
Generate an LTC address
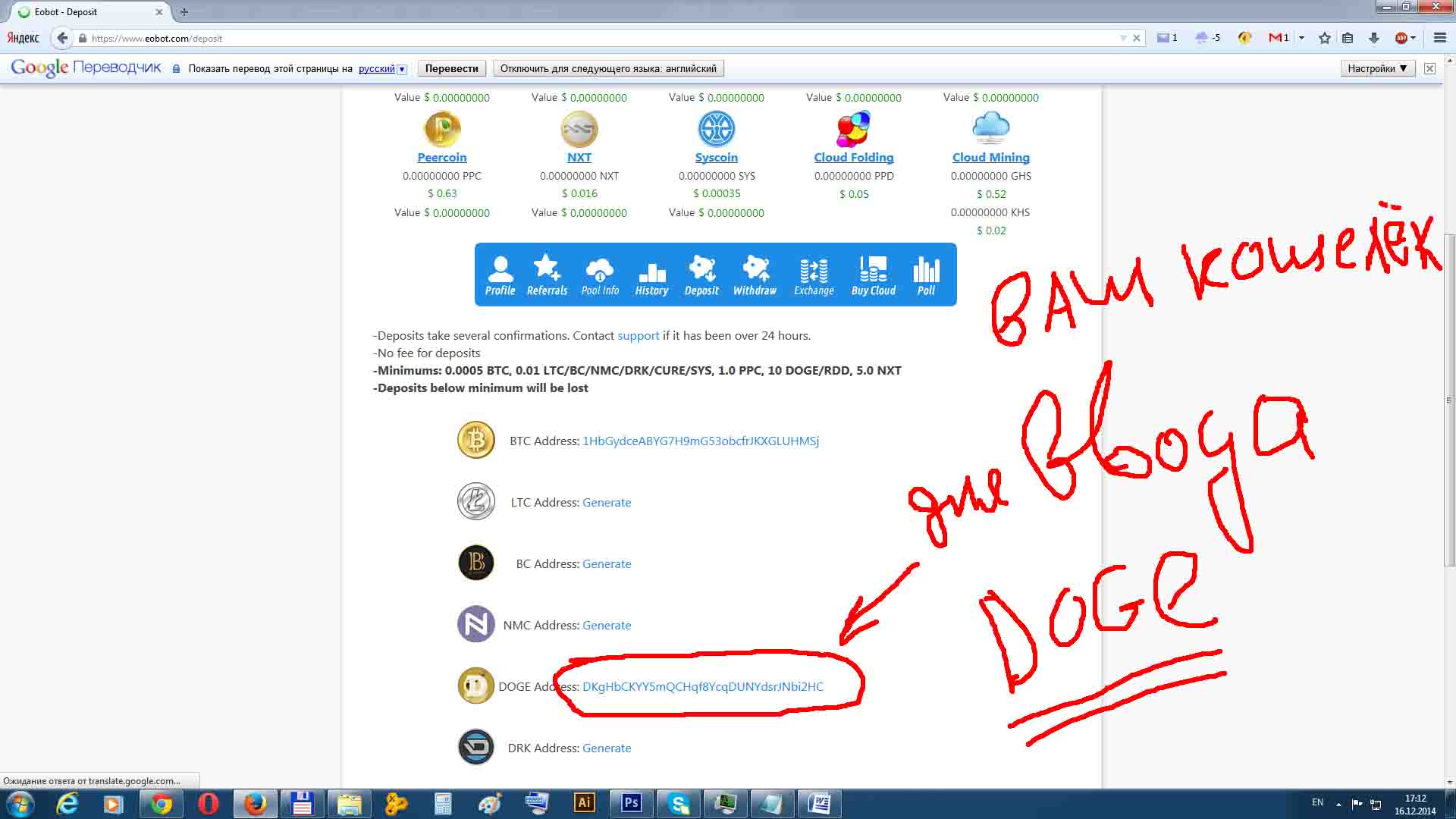click(x=607, y=502)
